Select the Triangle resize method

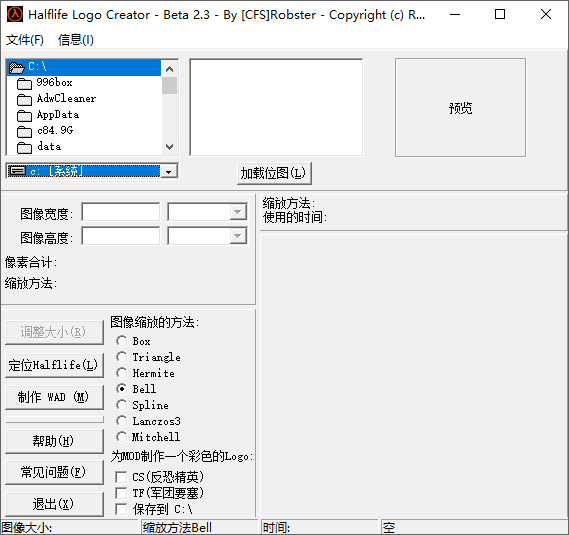point(122,357)
